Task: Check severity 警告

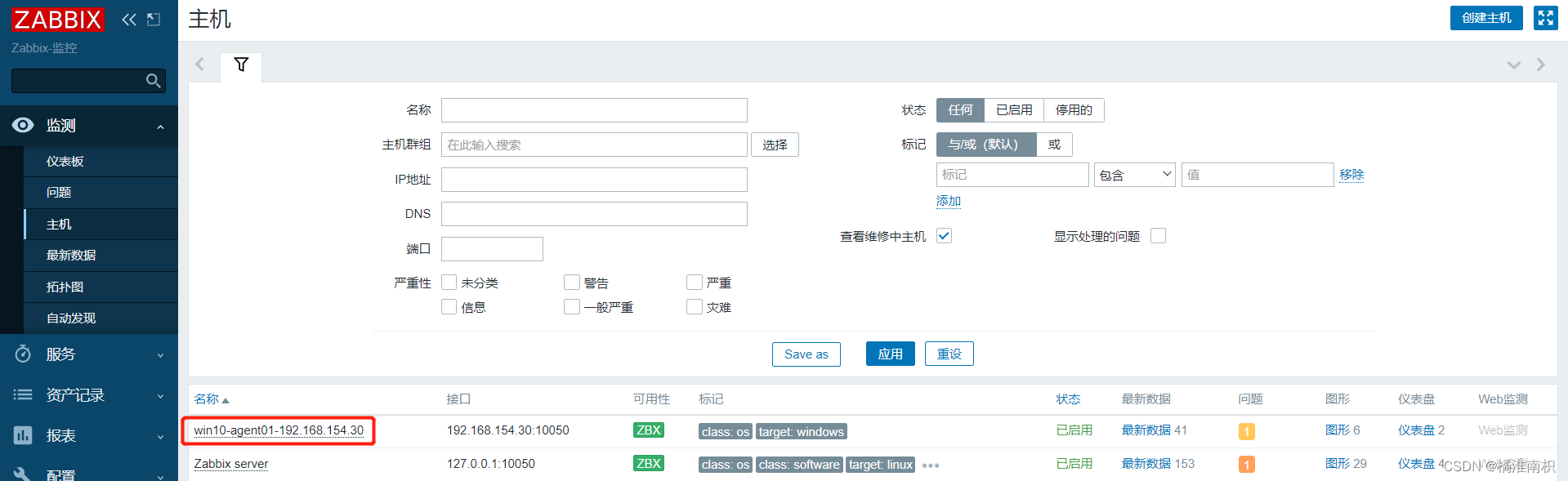Action: tap(572, 283)
